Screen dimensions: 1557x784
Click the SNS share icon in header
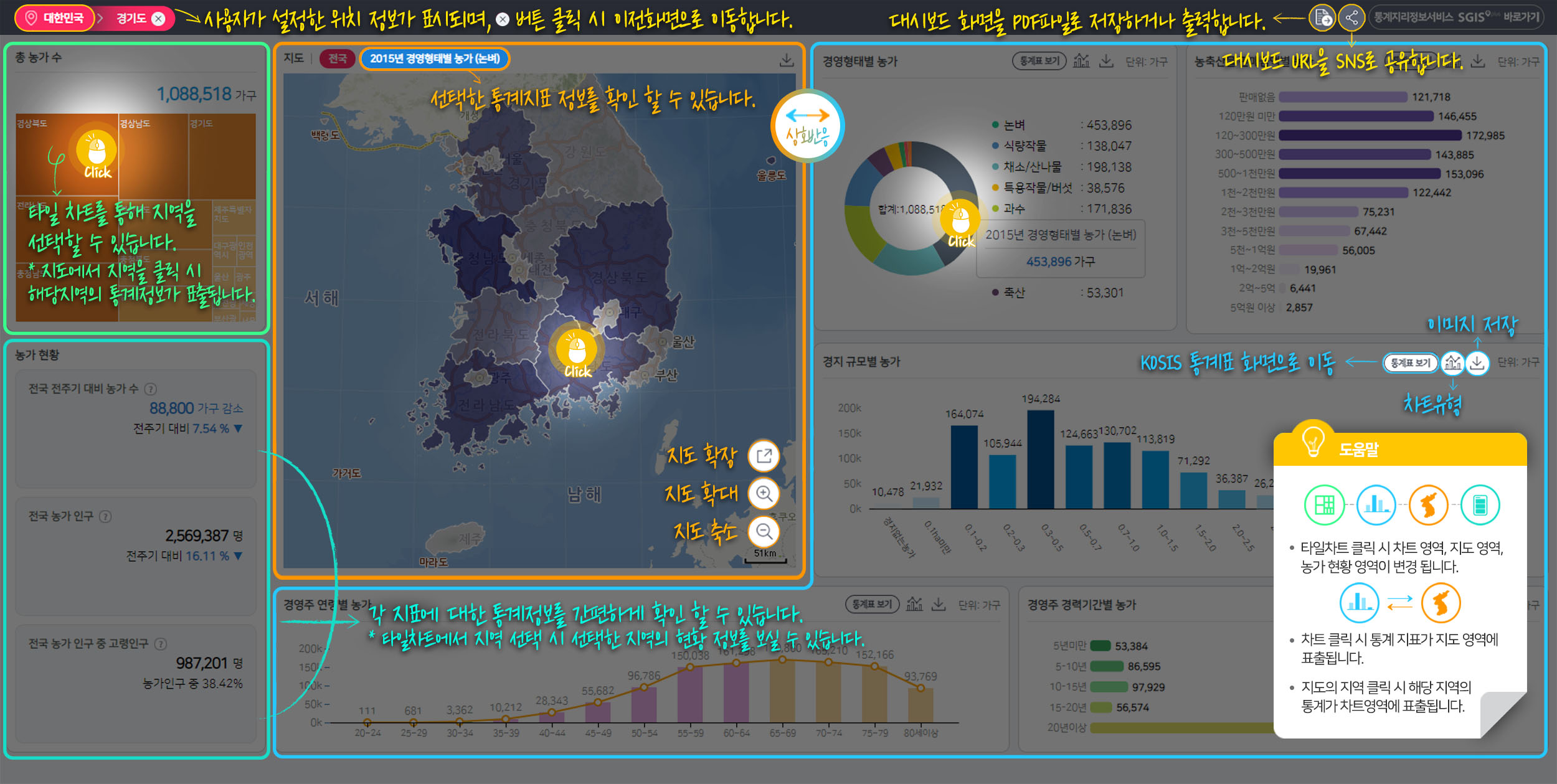pyautogui.click(x=1351, y=17)
